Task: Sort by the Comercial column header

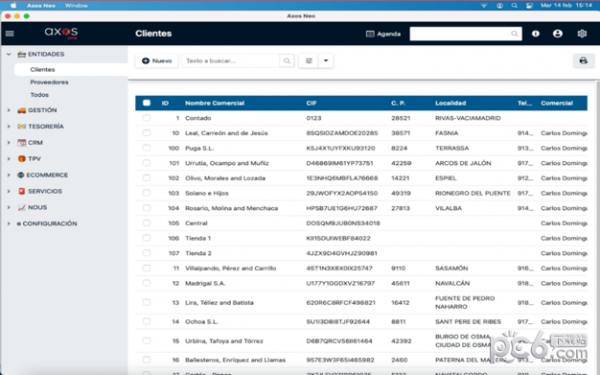Action: [557, 103]
